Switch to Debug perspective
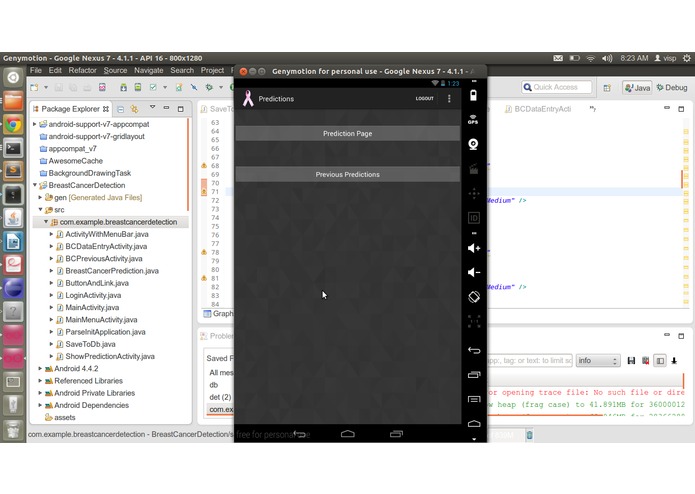695x494 pixels. (x=672, y=88)
